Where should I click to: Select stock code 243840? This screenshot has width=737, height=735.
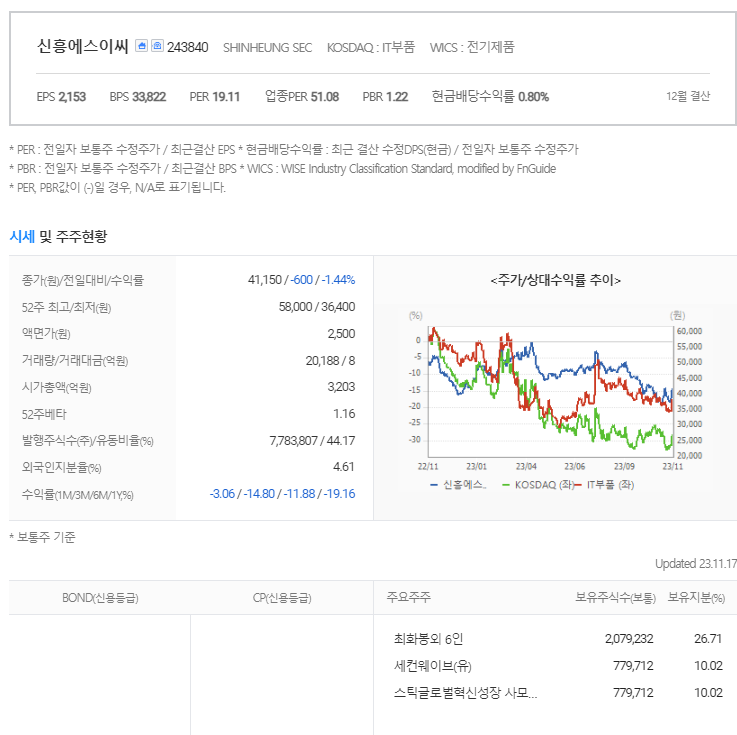point(188,47)
